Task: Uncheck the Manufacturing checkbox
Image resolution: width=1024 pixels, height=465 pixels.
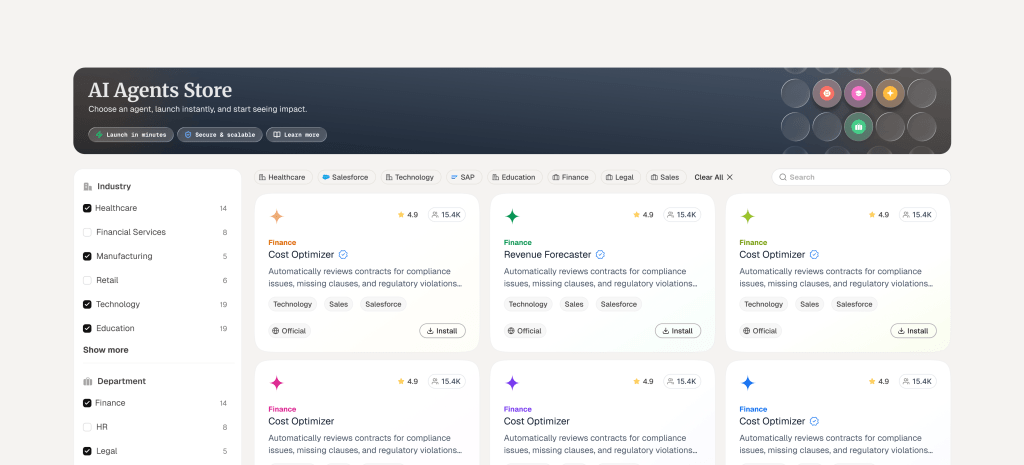Action: tap(87, 257)
